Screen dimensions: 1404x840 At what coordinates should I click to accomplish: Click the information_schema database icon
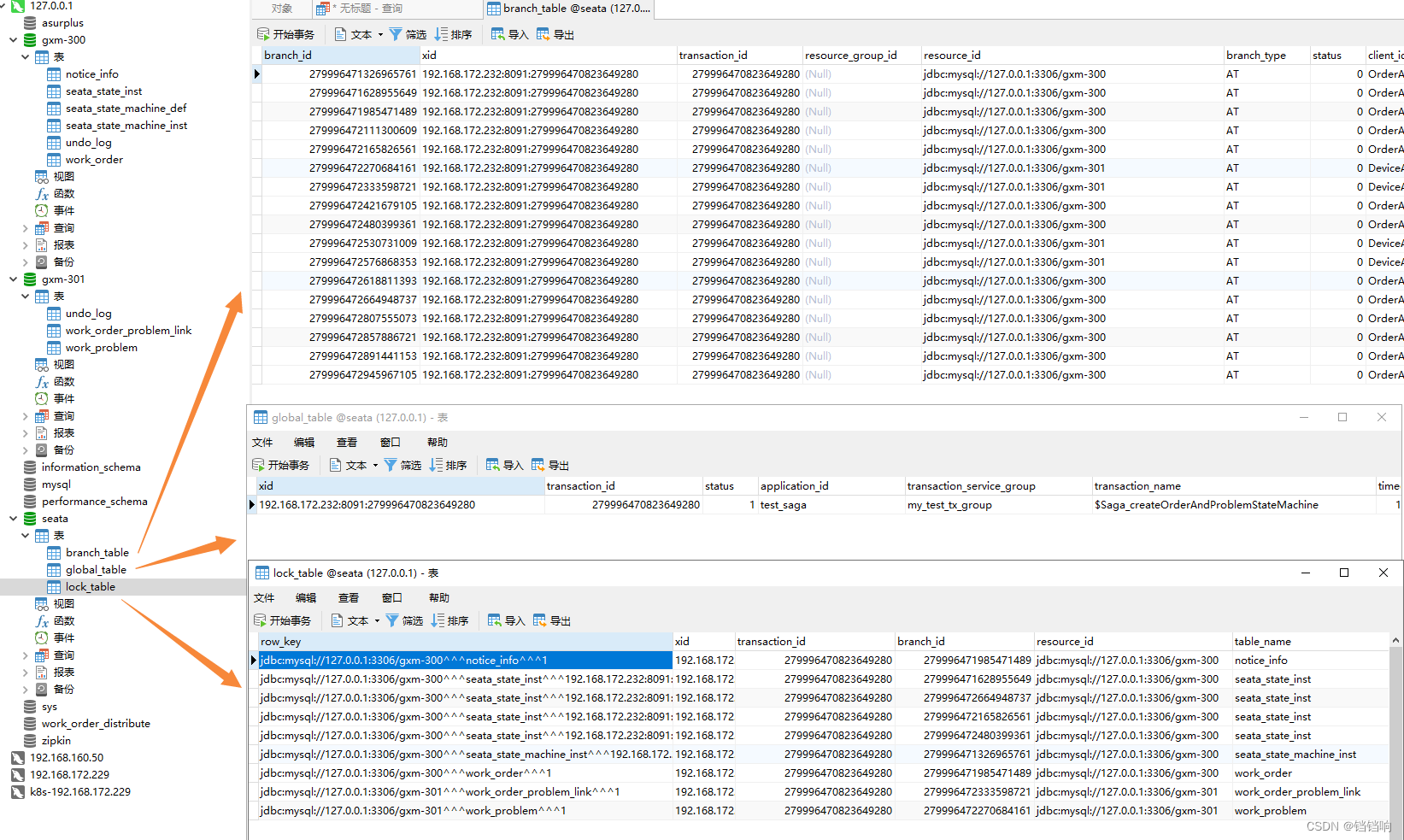click(30, 467)
